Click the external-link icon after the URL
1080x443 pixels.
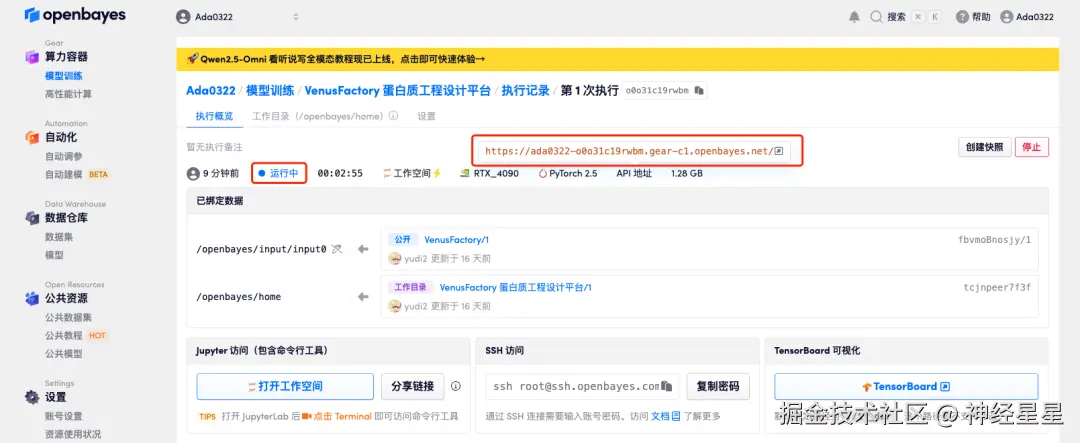[x=779, y=152]
